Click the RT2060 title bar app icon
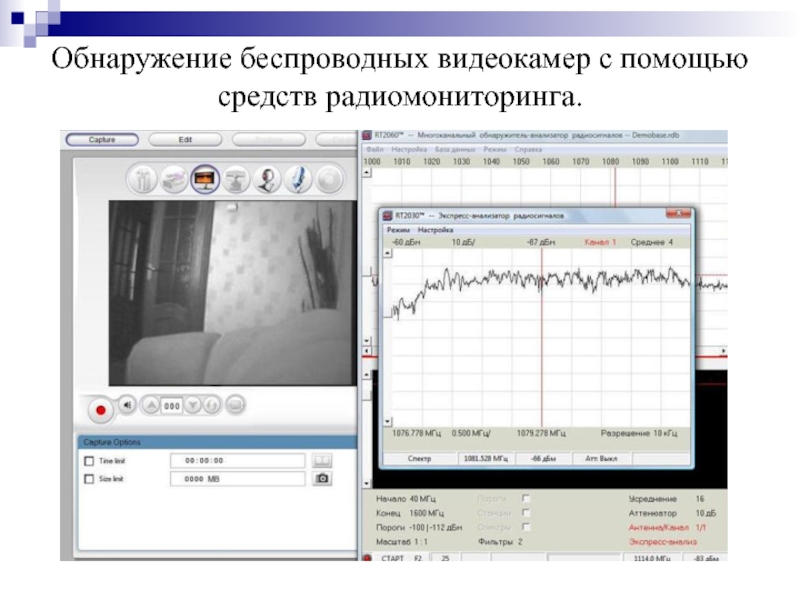The width and height of the screenshot is (800, 600). [367, 135]
